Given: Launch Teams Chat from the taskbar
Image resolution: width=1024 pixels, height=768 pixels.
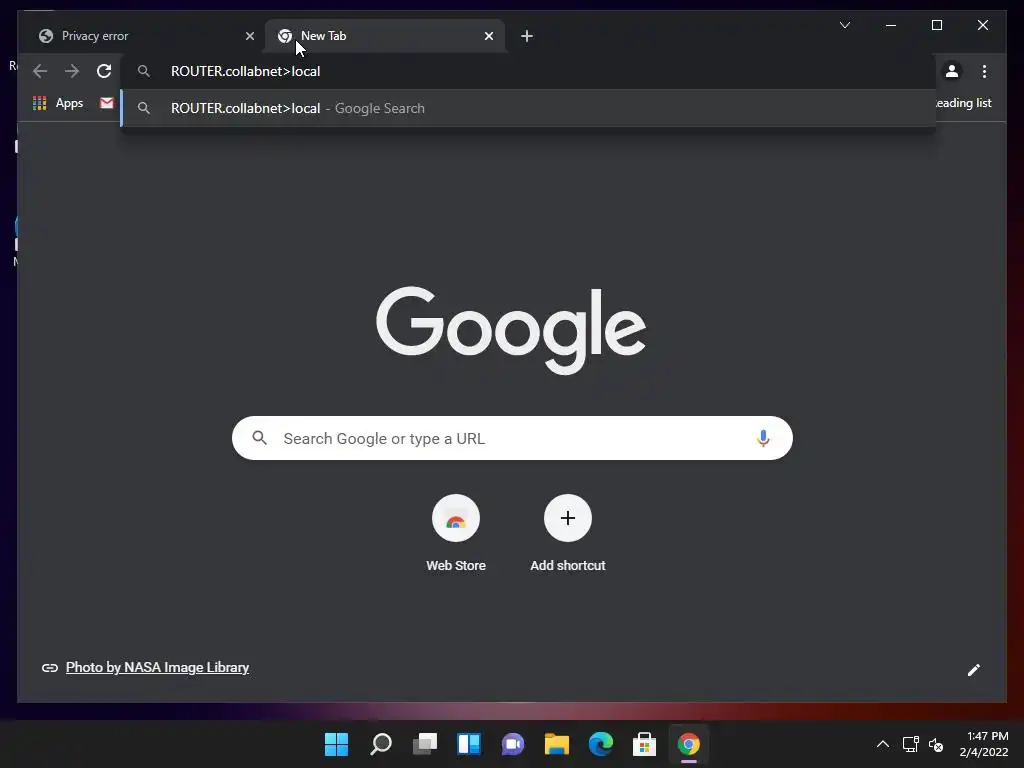Looking at the screenshot, I should click(x=513, y=744).
